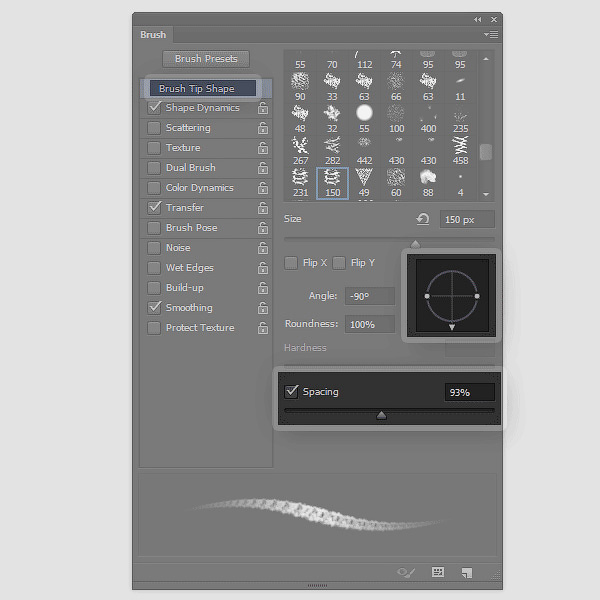Viewport: 600px width, 600px height.
Task: Turn on the Build-up checkbox
Action: [154, 288]
